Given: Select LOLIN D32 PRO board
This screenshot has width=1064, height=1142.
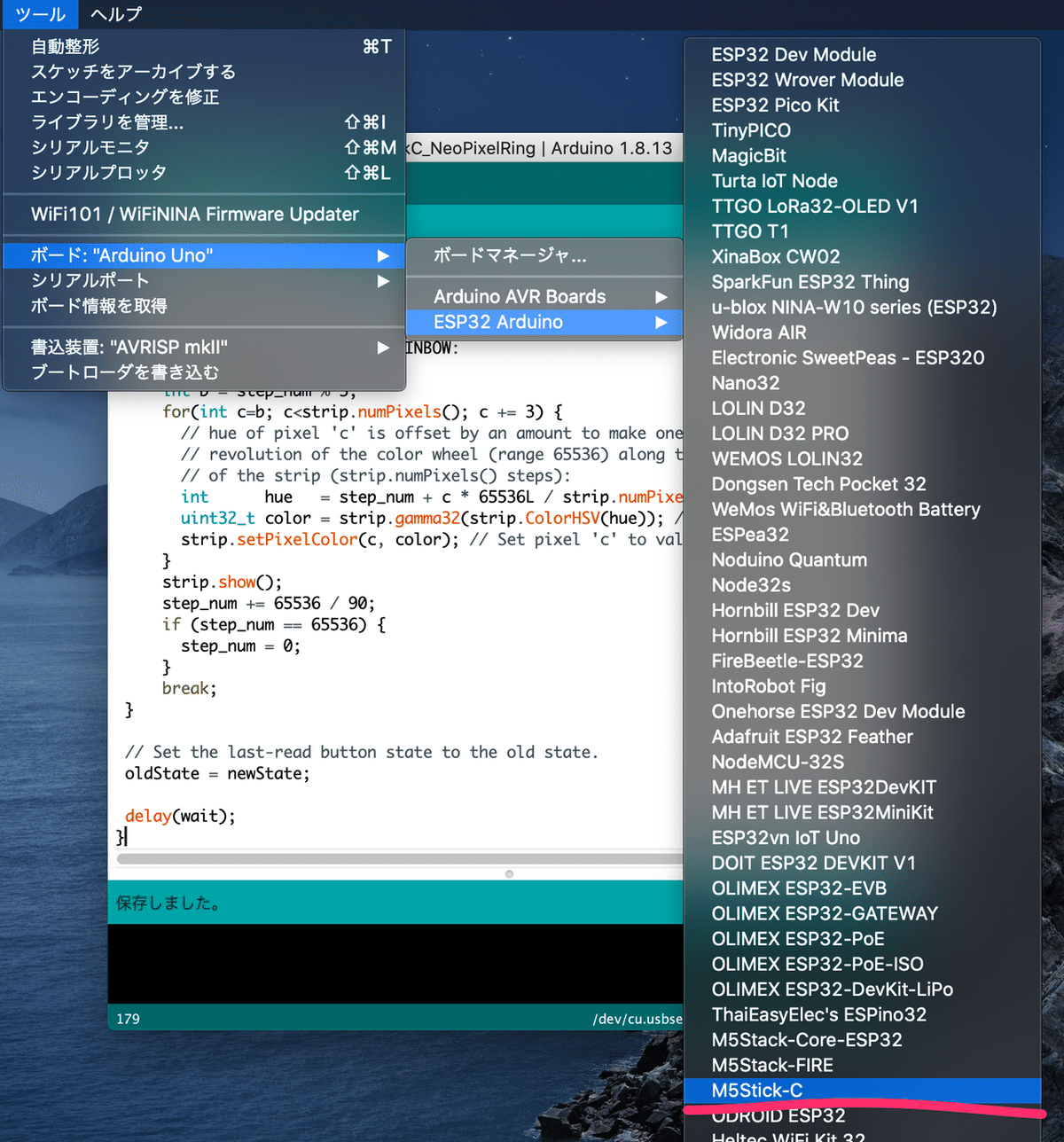Looking at the screenshot, I should point(862,434).
